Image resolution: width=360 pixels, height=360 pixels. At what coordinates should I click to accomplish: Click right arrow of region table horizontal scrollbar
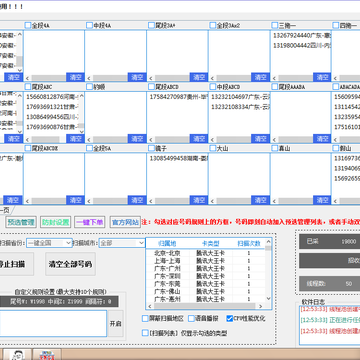click(x=261, y=306)
